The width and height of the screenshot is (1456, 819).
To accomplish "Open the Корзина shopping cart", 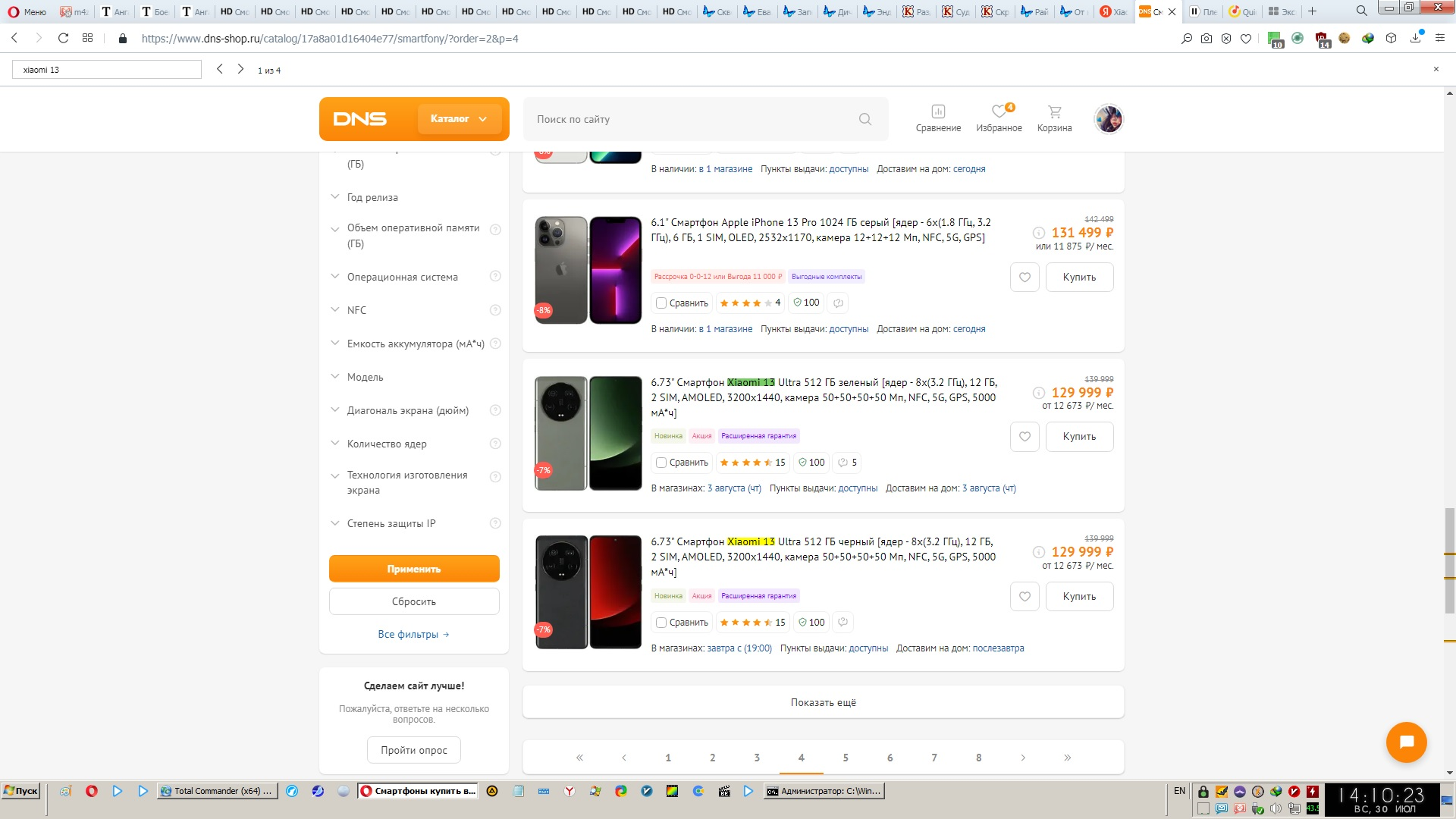I will click(1054, 118).
